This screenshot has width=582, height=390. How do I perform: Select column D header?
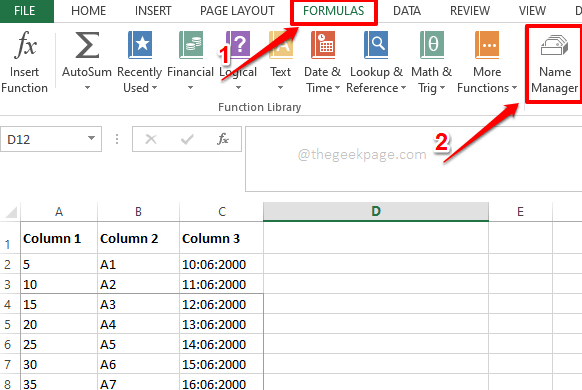[x=376, y=212]
